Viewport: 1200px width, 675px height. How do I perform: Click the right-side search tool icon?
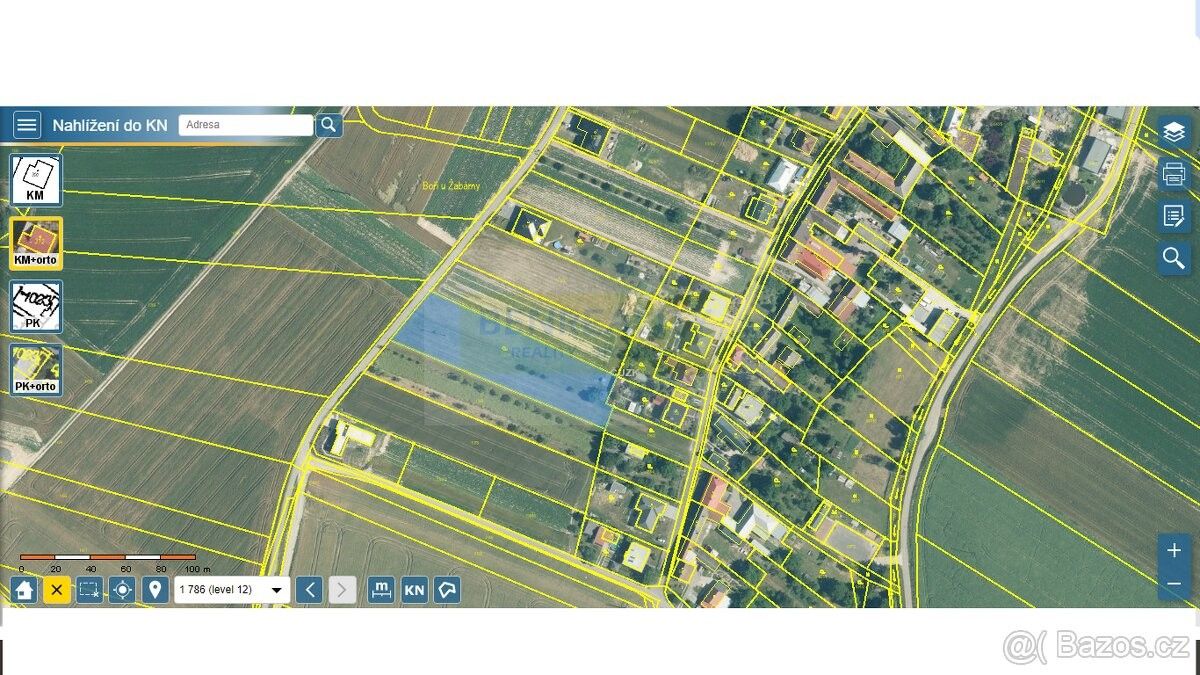coord(1174,257)
